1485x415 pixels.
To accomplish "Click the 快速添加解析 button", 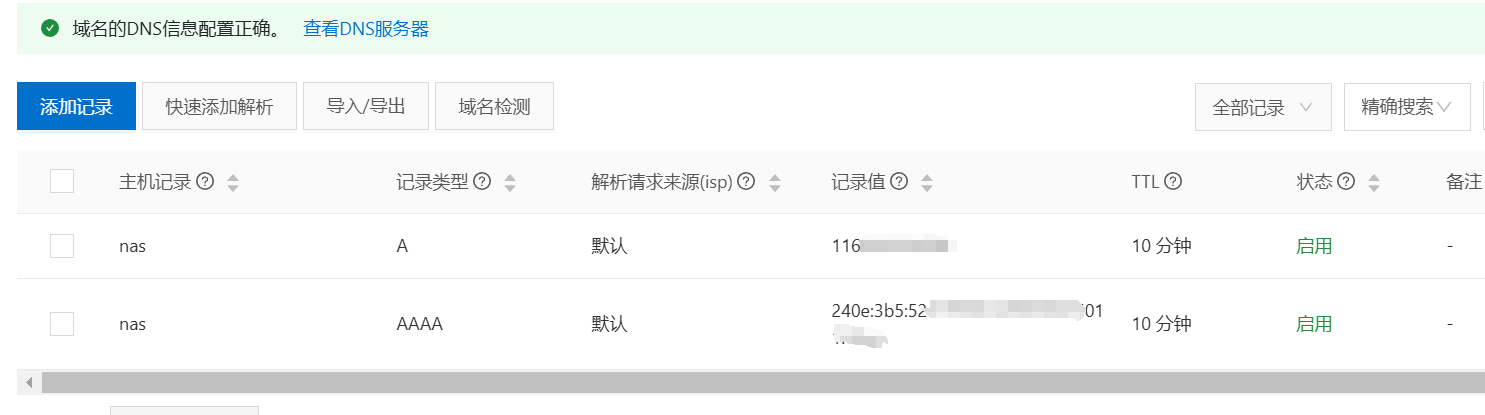I will (219, 106).
